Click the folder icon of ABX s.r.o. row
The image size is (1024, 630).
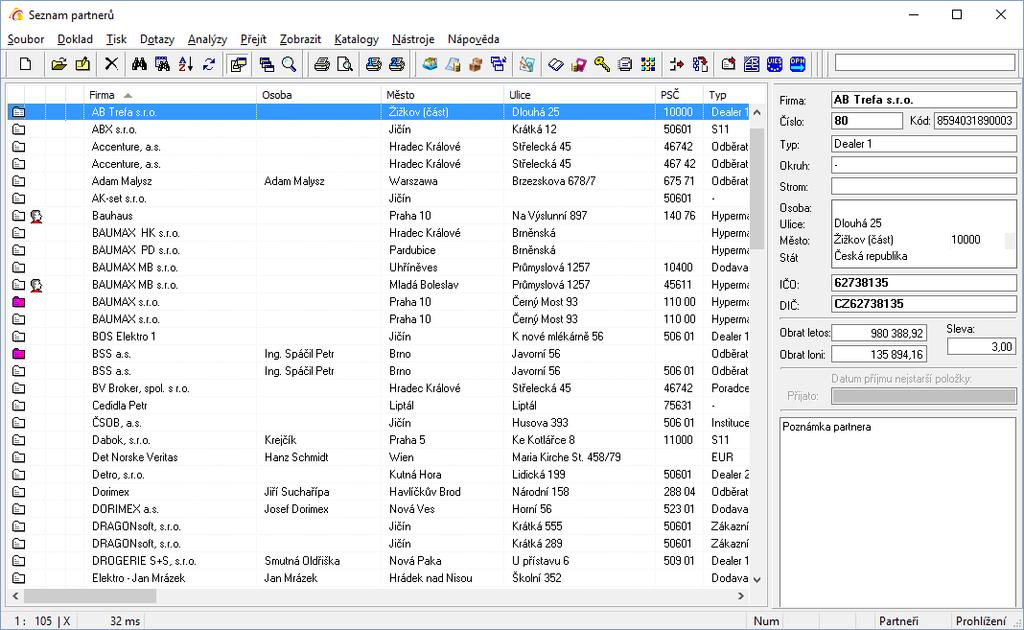pos(18,129)
